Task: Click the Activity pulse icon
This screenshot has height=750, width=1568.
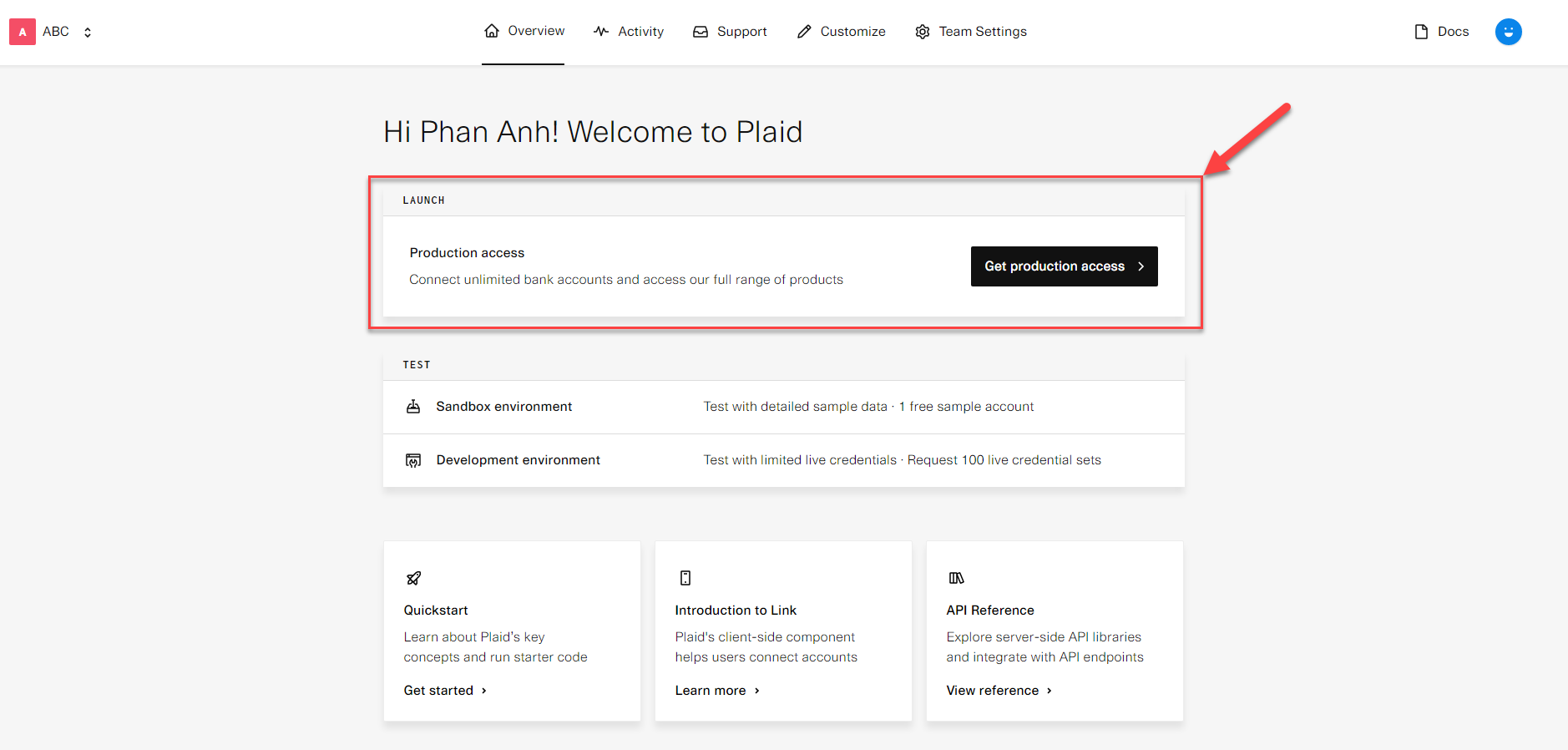Action: (x=601, y=32)
